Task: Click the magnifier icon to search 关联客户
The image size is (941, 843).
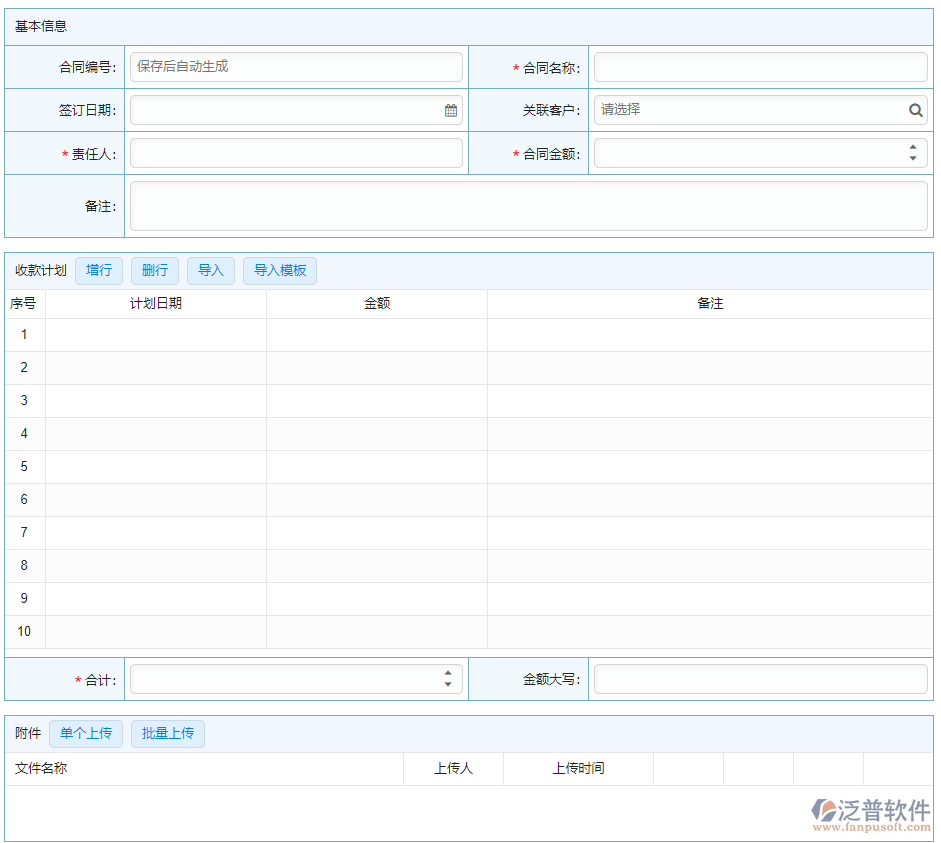Action: click(x=915, y=110)
